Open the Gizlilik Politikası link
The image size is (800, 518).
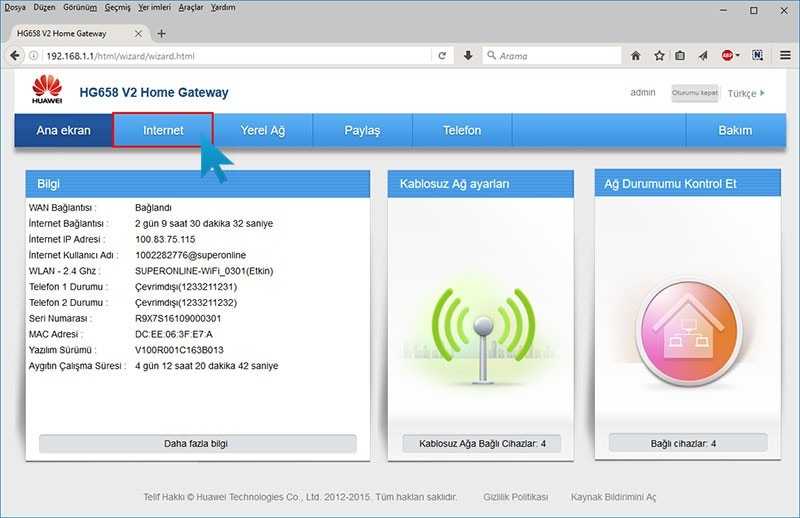[516, 497]
